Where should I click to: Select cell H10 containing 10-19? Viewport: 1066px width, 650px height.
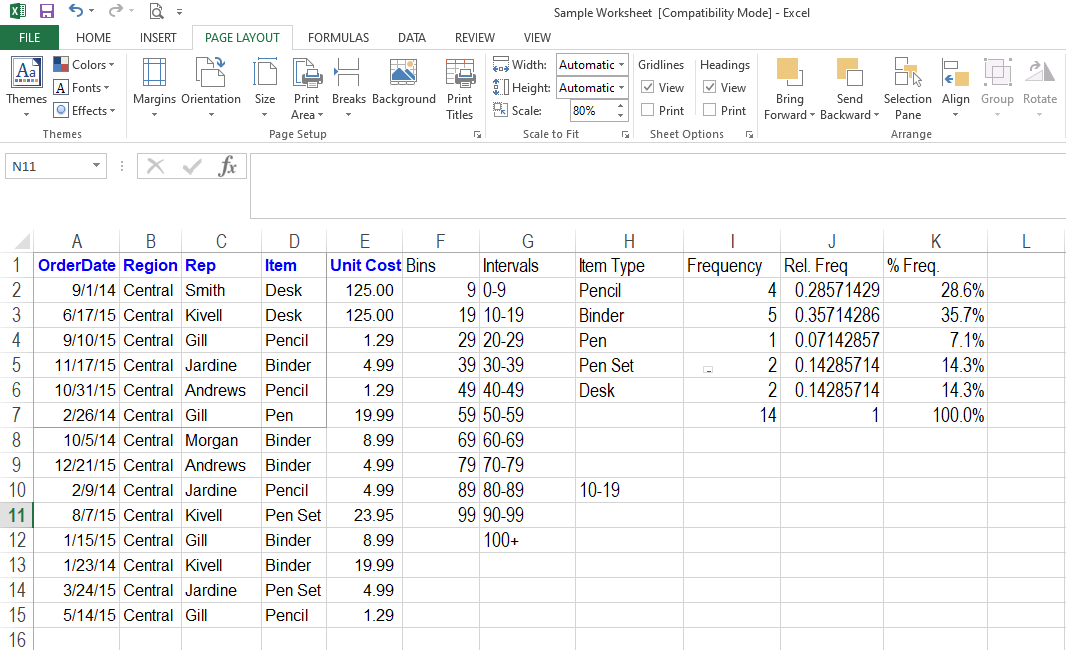click(629, 490)
